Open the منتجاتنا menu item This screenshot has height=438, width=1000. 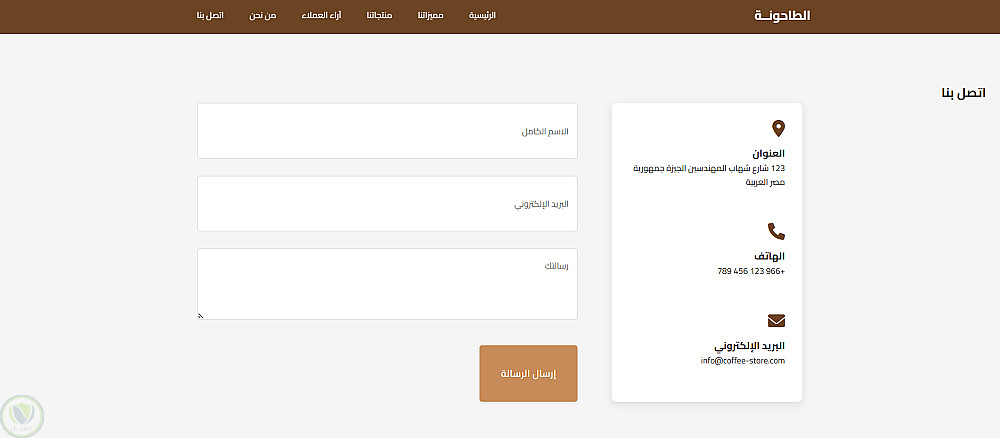[379, 15]
